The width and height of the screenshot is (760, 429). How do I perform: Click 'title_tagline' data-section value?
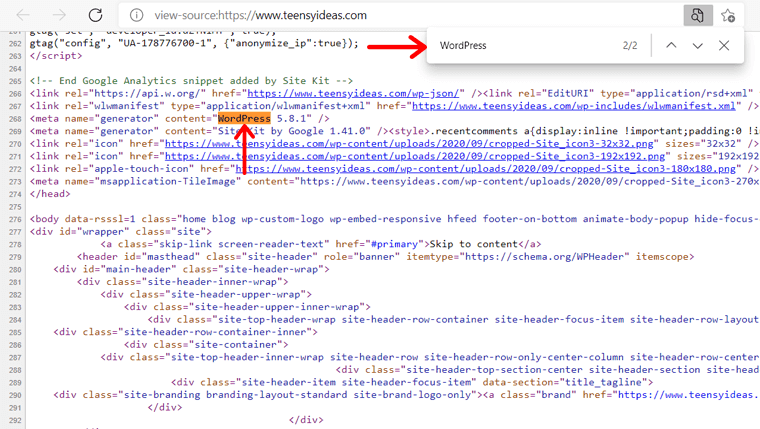[x=603, y=382]
